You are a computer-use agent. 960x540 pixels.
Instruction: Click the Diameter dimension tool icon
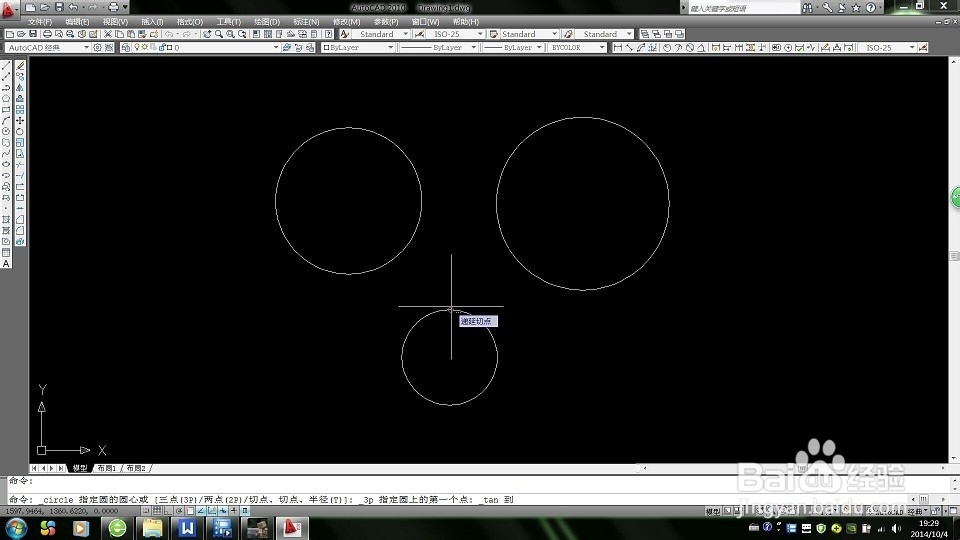coord(690,47)
